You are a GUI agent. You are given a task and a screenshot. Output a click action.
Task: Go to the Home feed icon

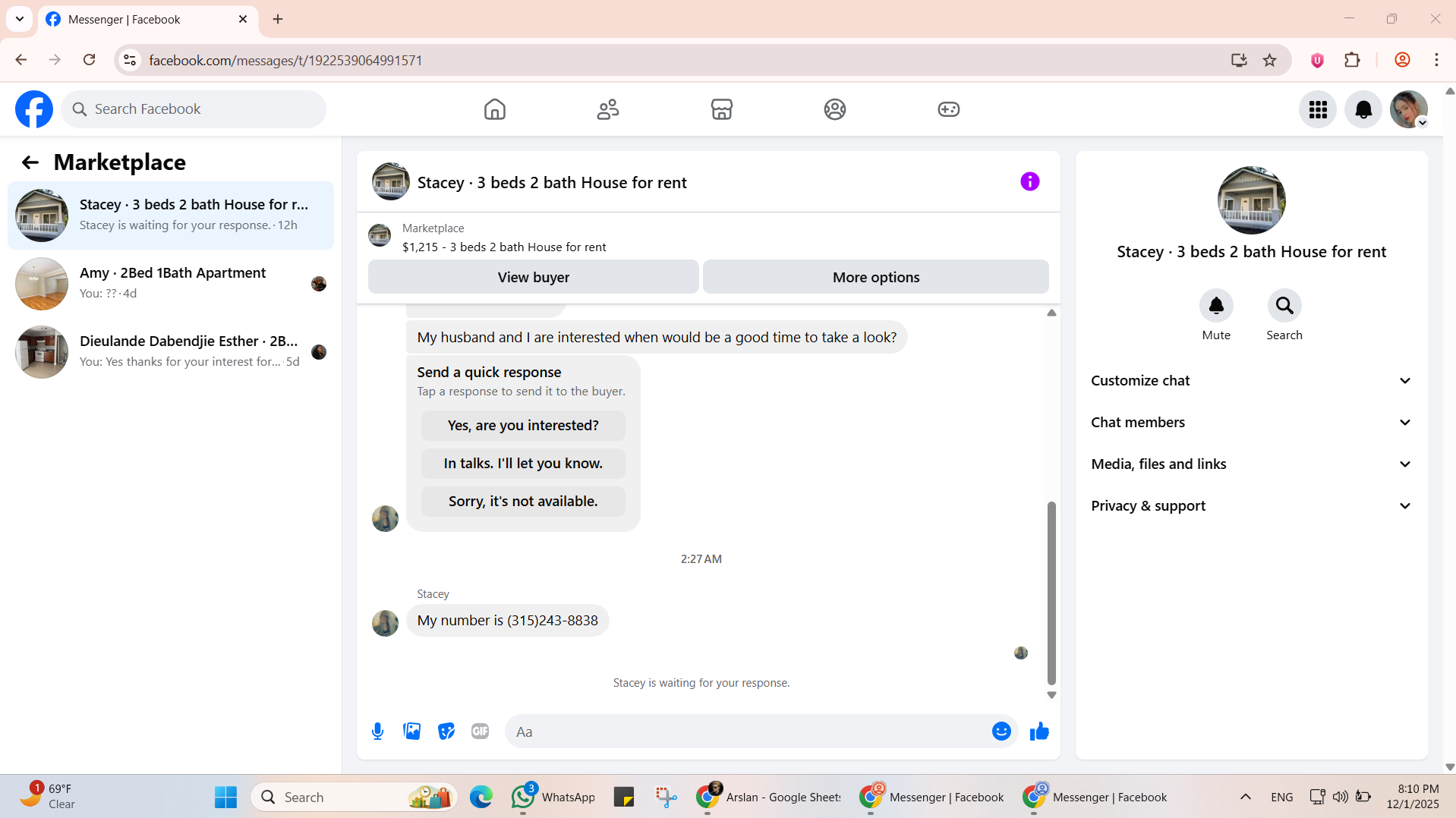pyautogui.click(x=494, y=109)
